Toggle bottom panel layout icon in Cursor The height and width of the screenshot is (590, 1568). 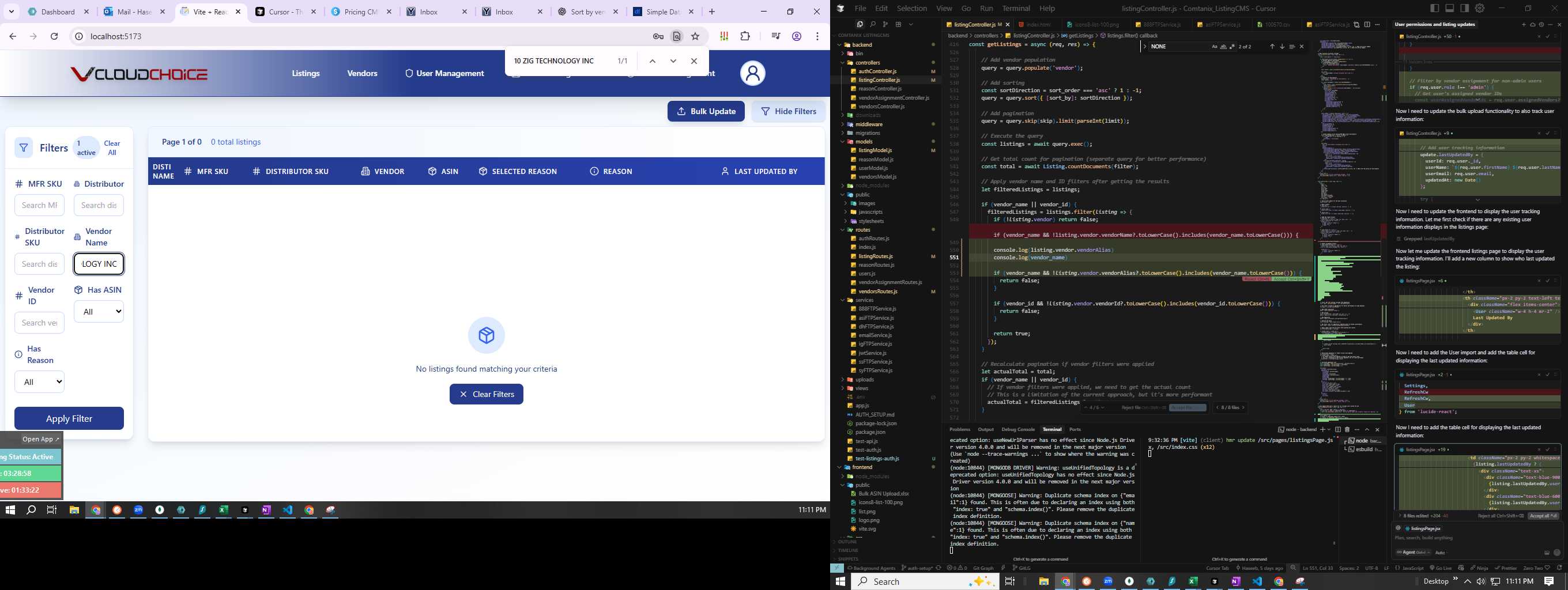(1449, 8)
